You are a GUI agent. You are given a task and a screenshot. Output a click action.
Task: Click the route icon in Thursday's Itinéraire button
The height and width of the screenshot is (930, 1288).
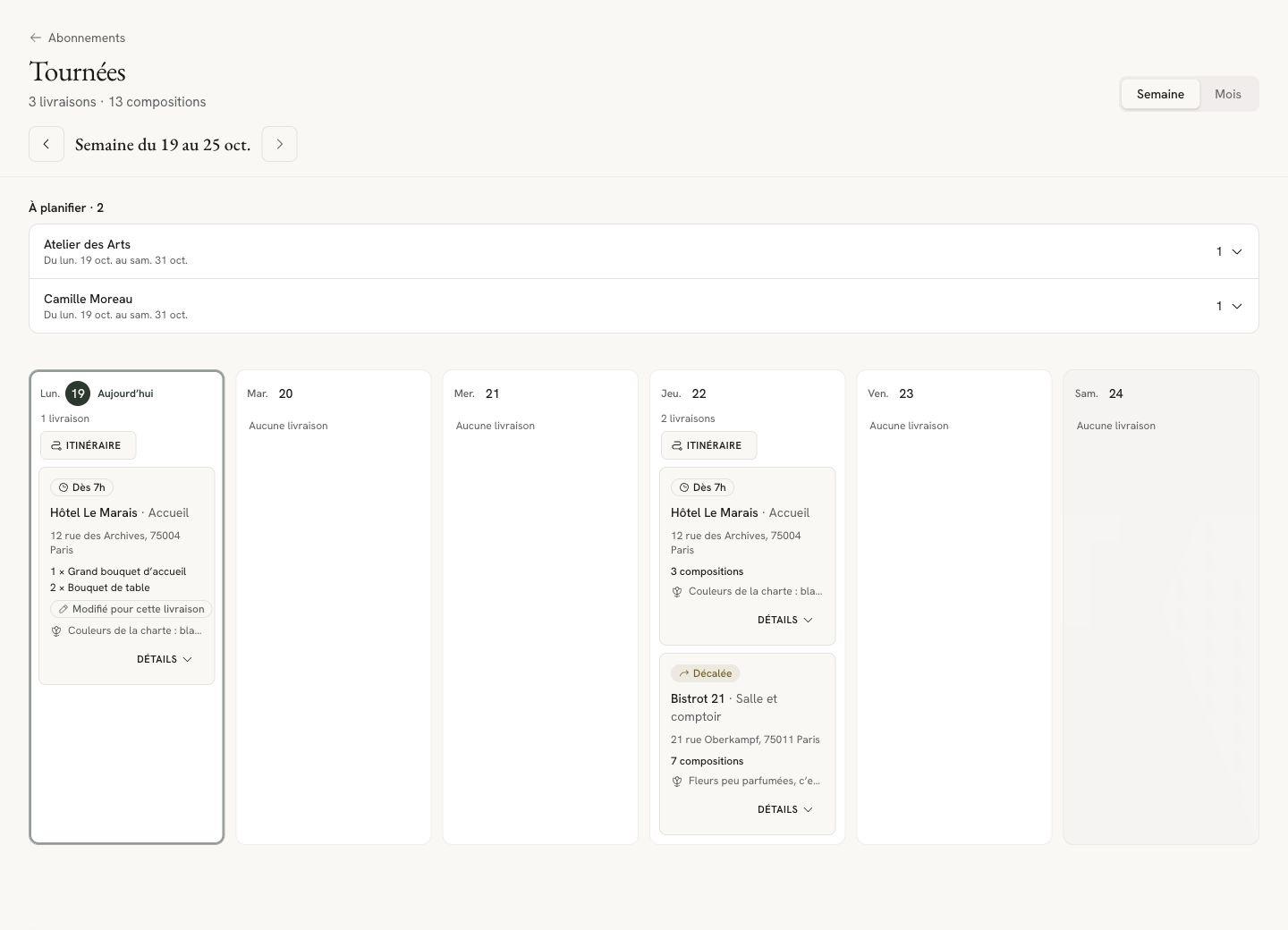(x=677, y=445)
